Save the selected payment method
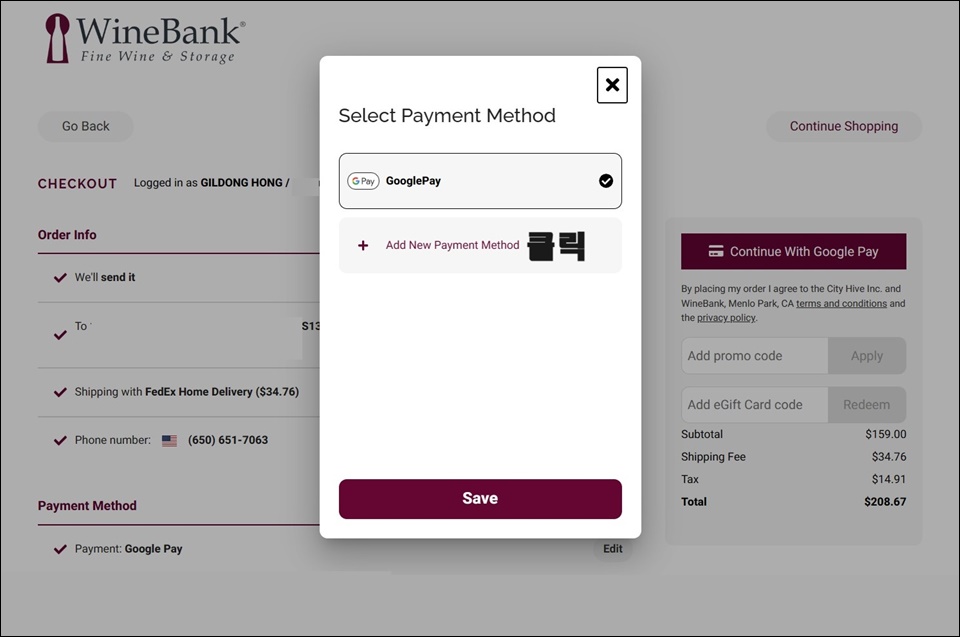The height and width of the screenshot is (637, 960). point(480,499)
